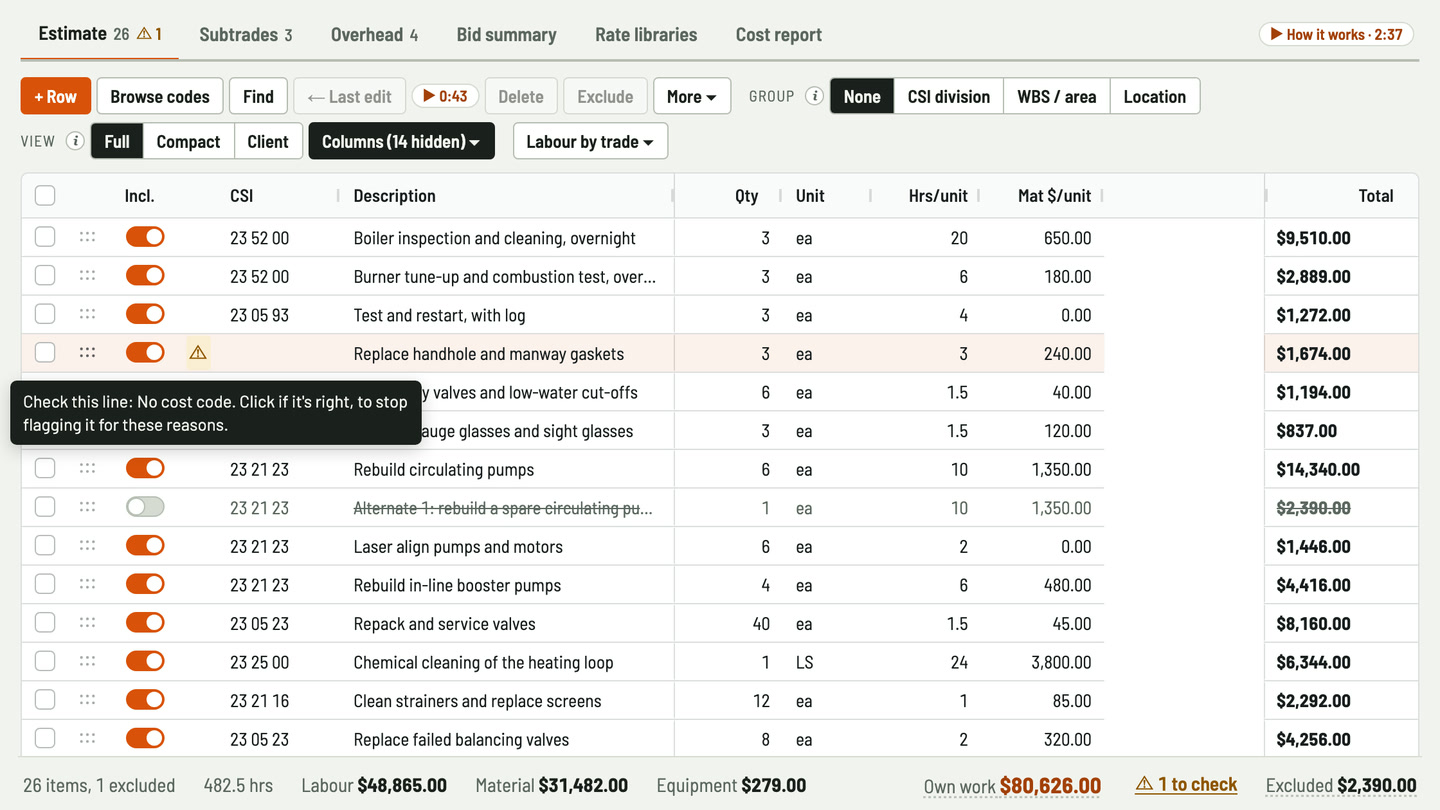Open the Rate libraries tab

646,34
